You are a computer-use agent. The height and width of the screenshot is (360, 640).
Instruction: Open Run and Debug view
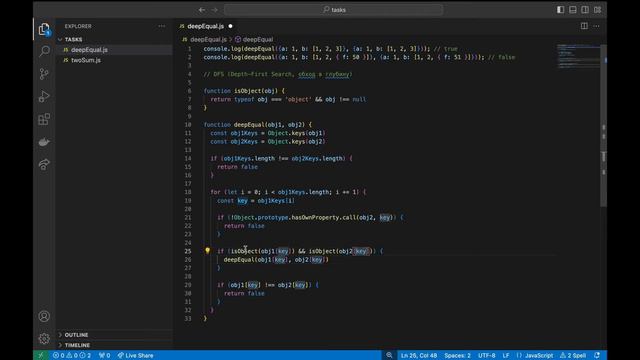click(x=44, y=96)
